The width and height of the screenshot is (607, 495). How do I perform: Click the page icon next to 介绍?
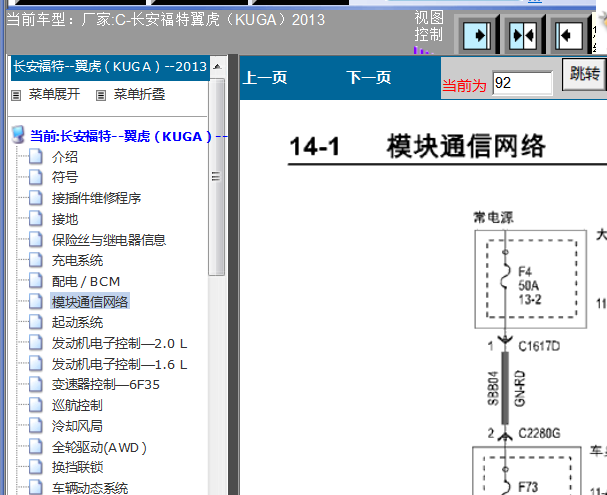pyautogui.click(x=36, y=156)
